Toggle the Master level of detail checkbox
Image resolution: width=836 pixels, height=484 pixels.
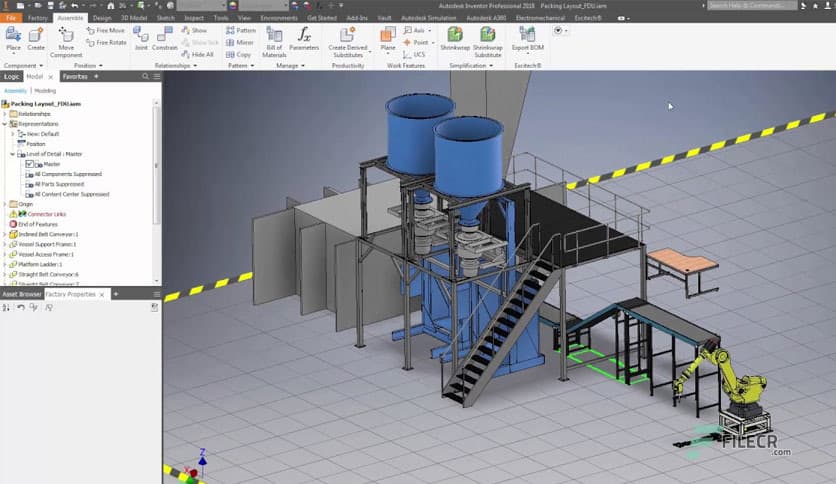(x=29, y=164)
